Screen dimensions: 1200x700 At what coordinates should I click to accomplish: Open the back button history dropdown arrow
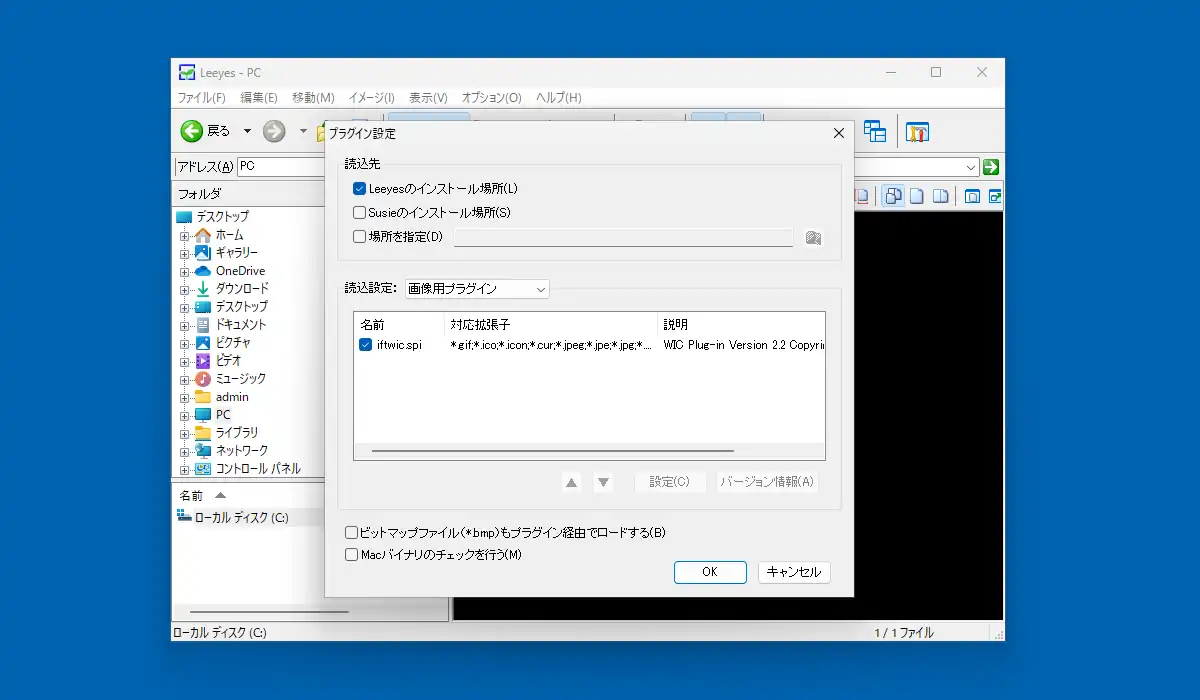(247, 131)
